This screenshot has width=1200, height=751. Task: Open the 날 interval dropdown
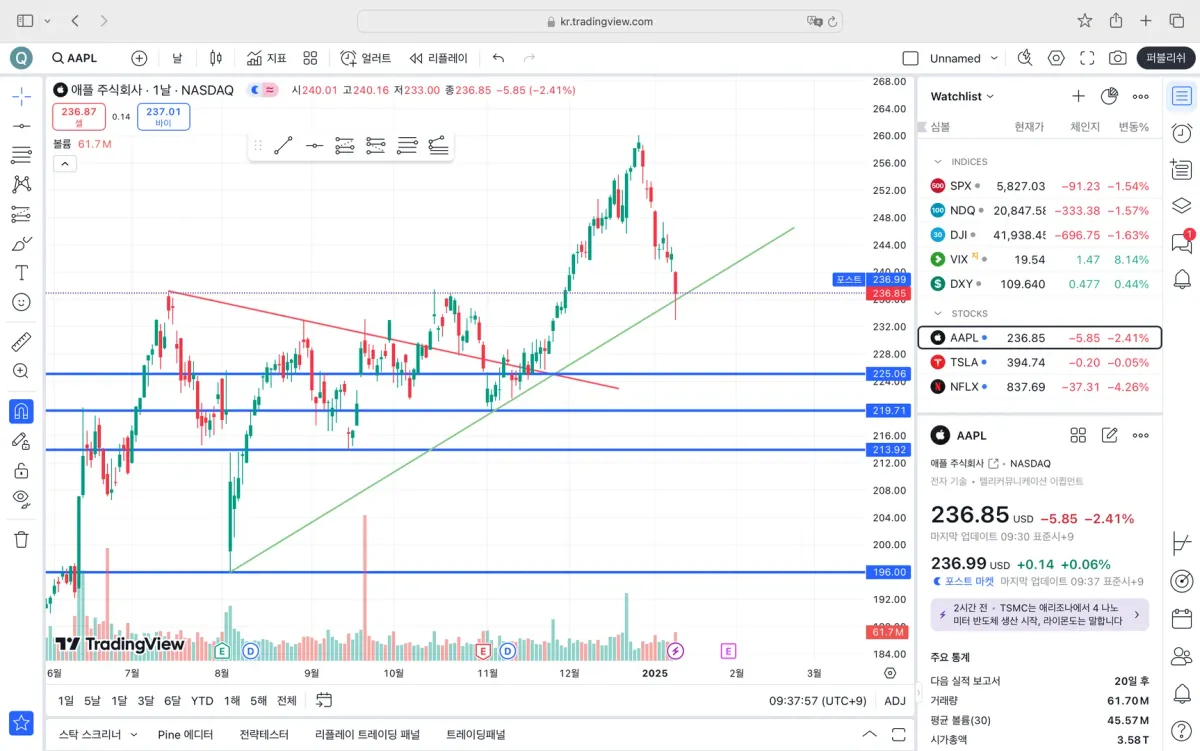(177, 58)
